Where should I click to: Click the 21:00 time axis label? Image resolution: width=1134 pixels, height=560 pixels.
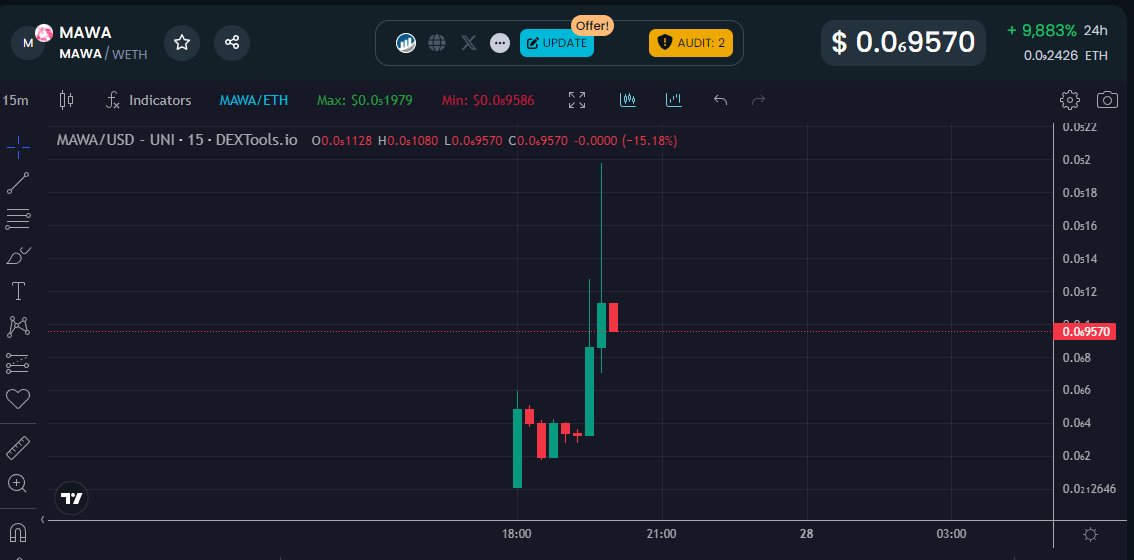click(661, 534)
